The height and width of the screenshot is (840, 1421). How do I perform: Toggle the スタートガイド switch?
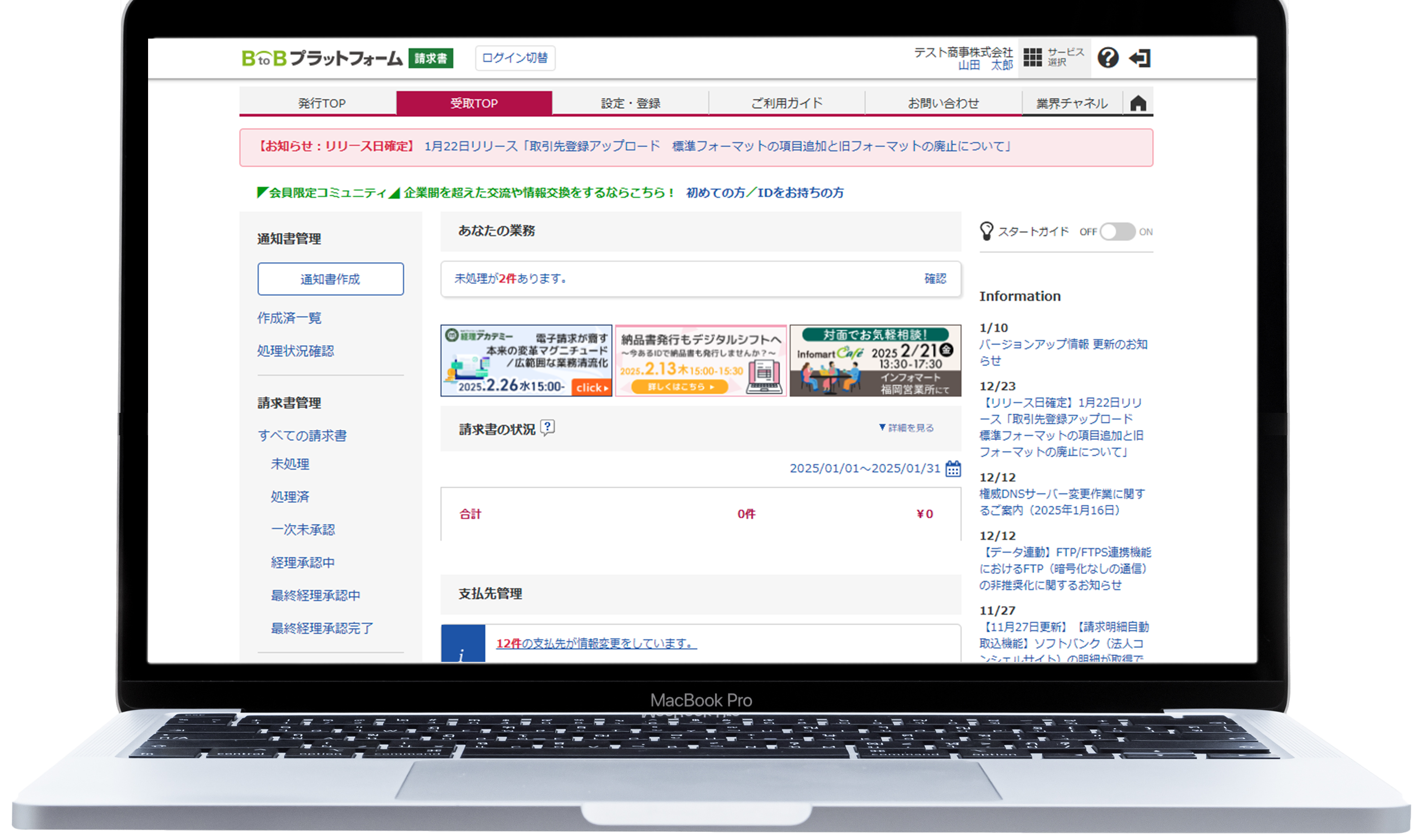pos(1117,232)
